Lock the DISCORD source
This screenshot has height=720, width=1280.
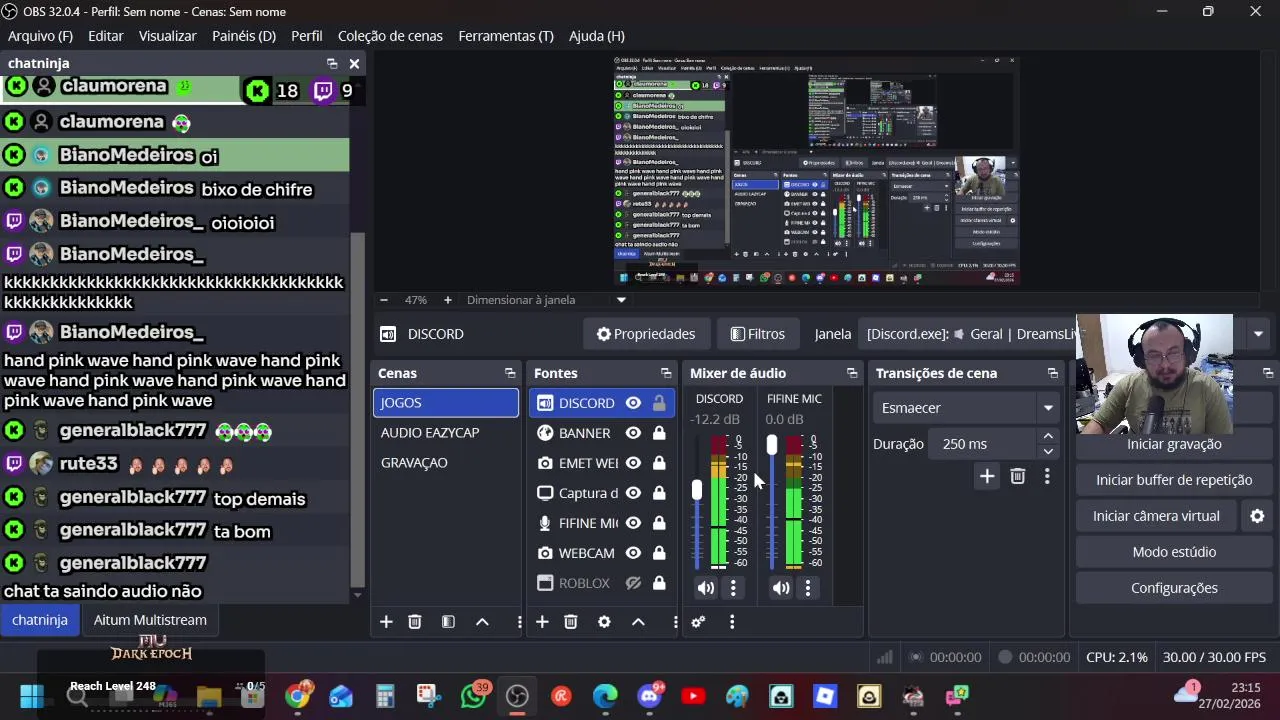tap(659, 403)
